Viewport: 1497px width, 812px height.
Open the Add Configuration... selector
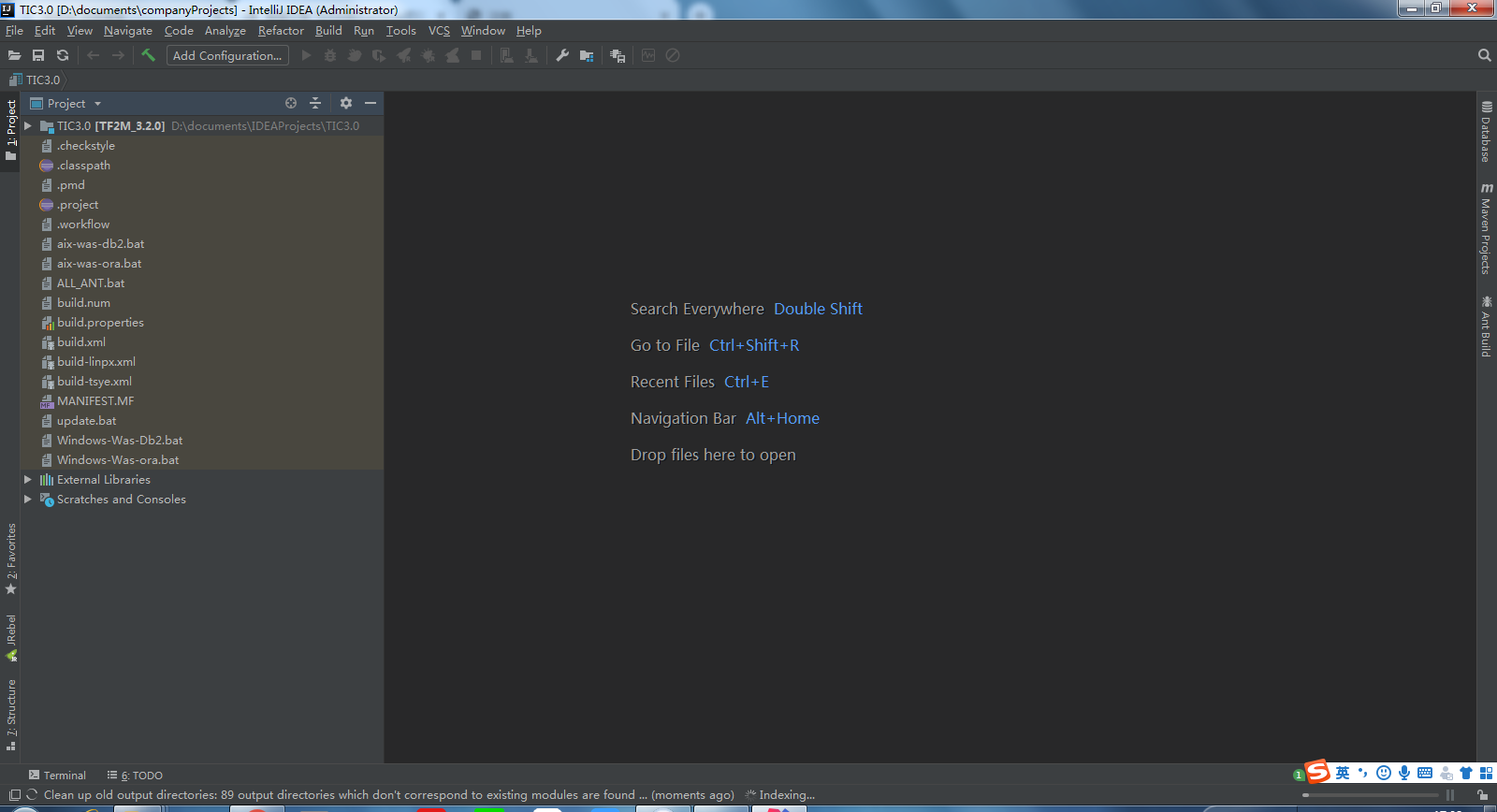[x=227, y=55]
